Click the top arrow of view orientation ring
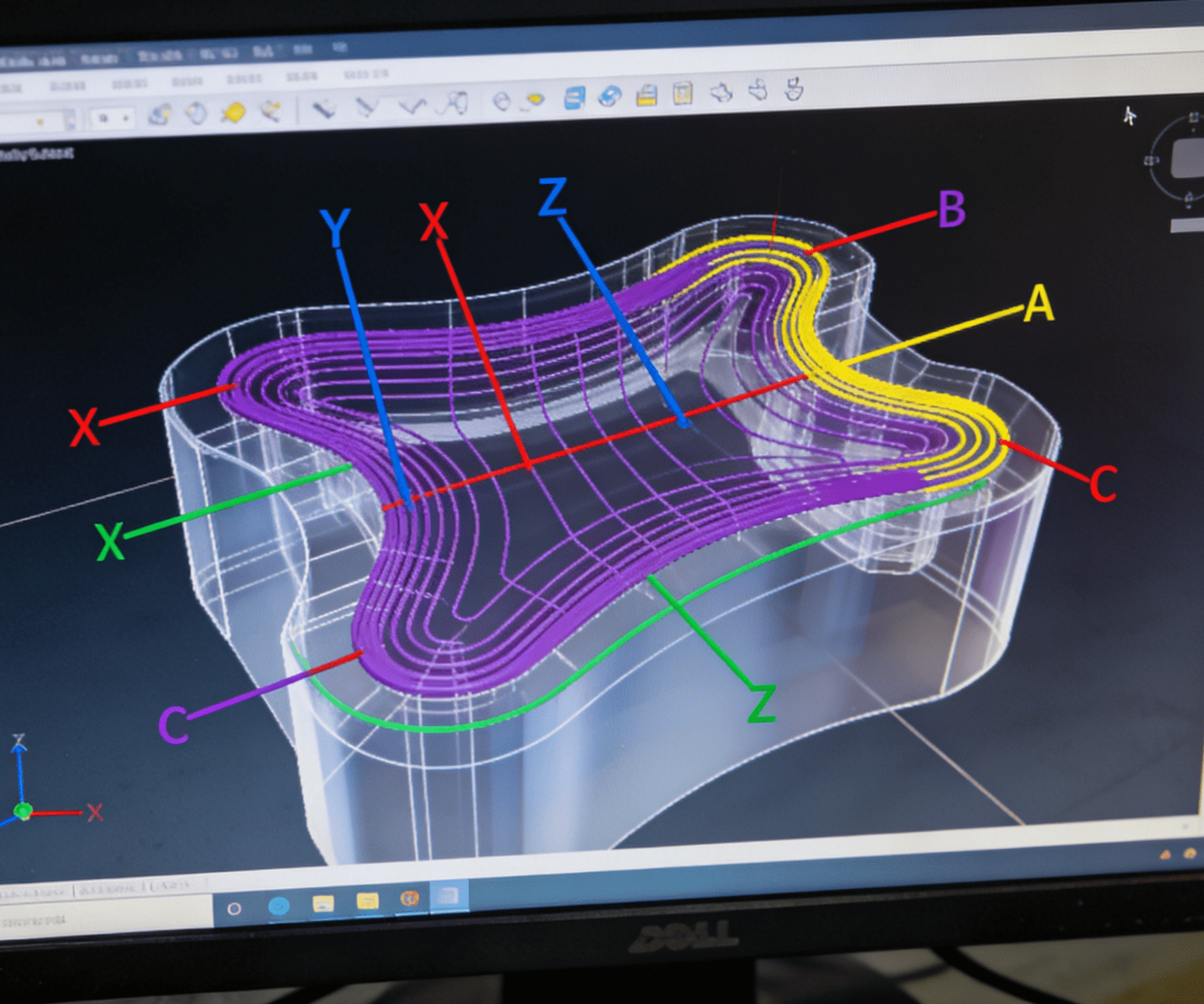 [x=1194, y=118]
